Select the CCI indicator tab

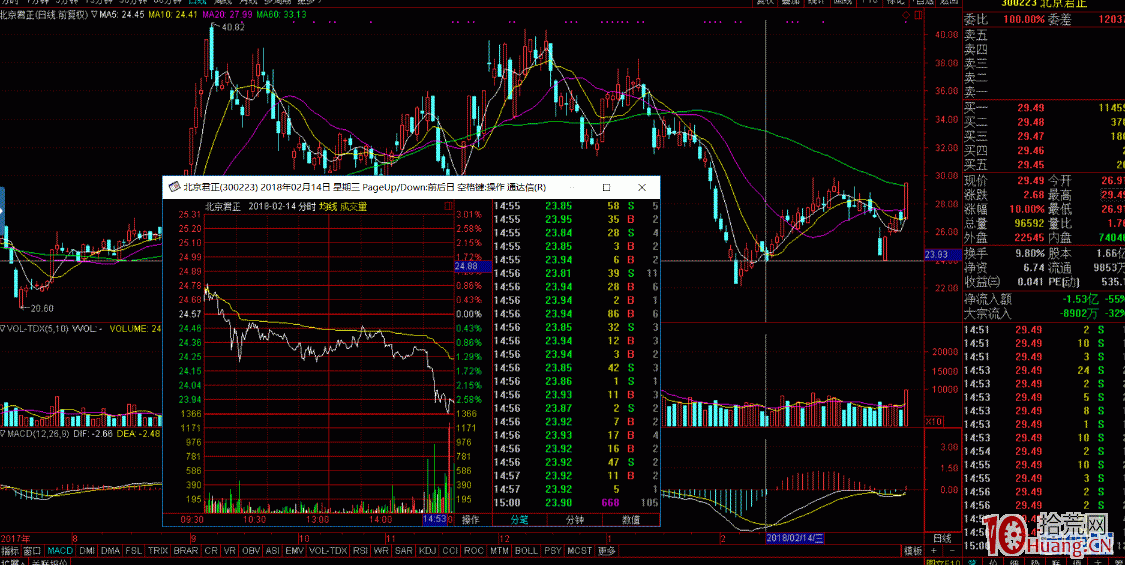(450, 551)
